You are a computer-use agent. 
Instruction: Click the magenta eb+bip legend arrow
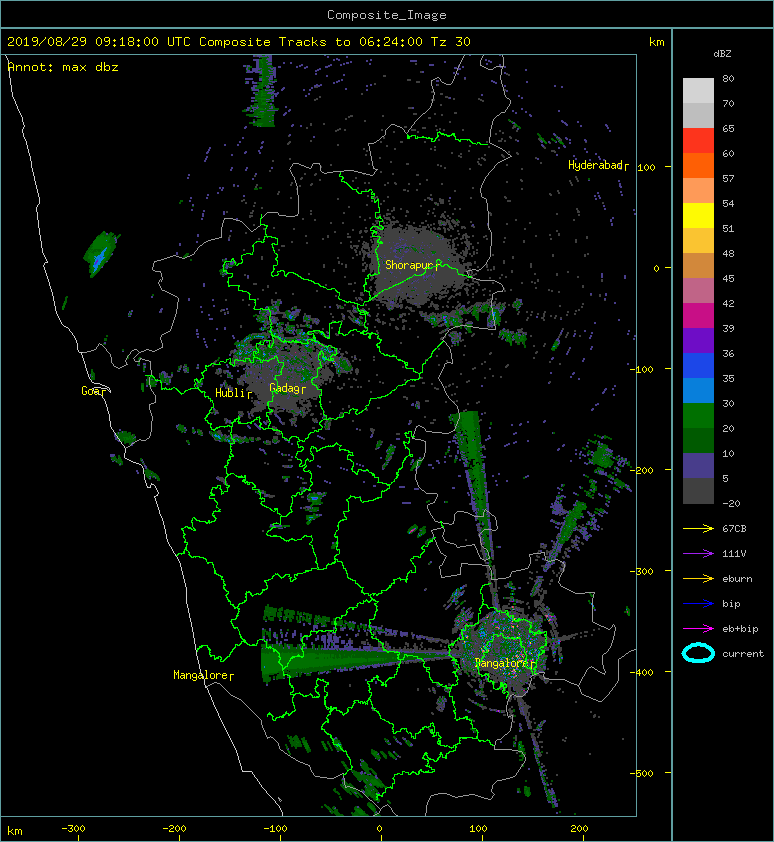698,628
